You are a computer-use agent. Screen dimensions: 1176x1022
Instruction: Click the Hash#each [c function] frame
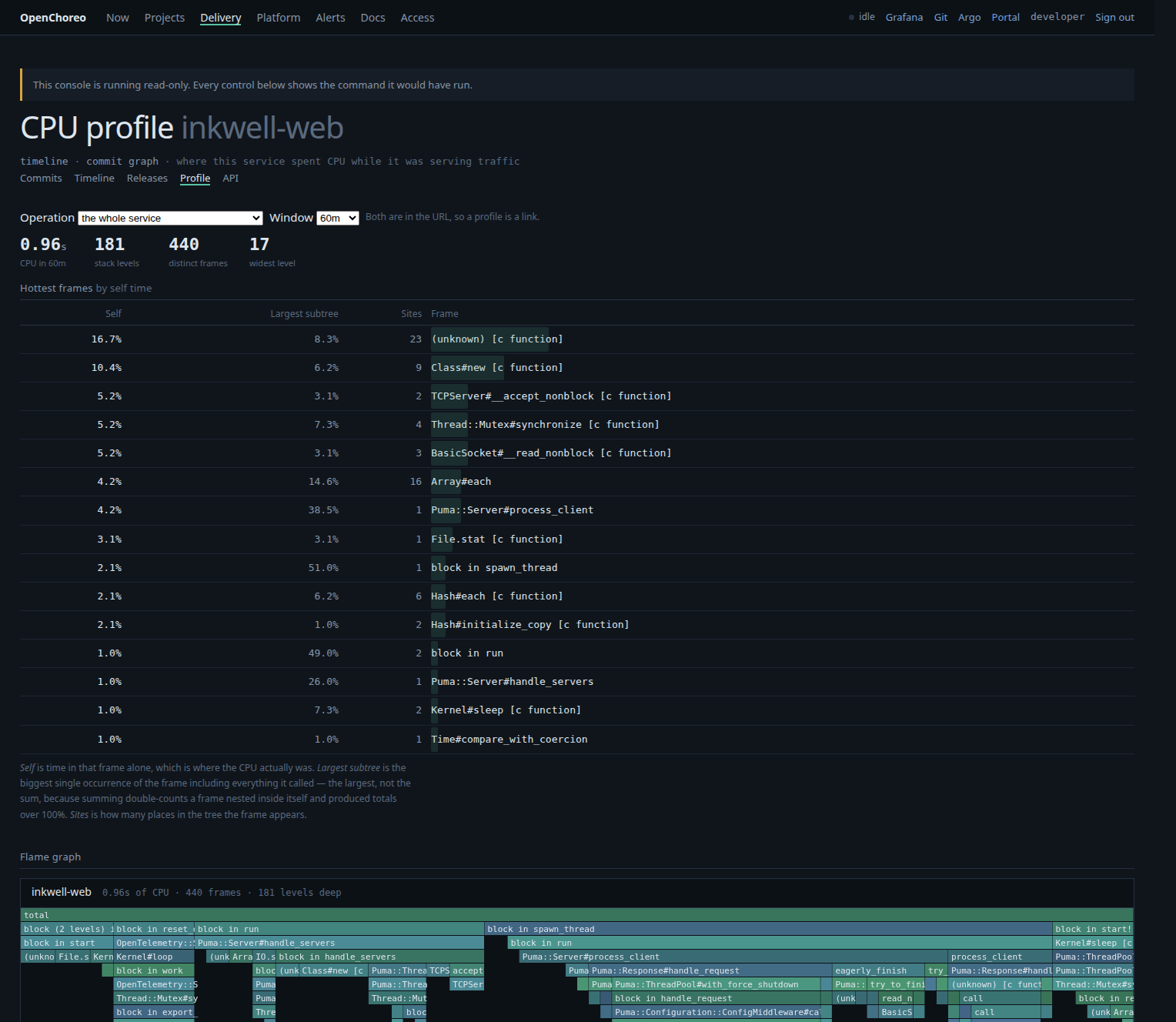coord(496,596)
